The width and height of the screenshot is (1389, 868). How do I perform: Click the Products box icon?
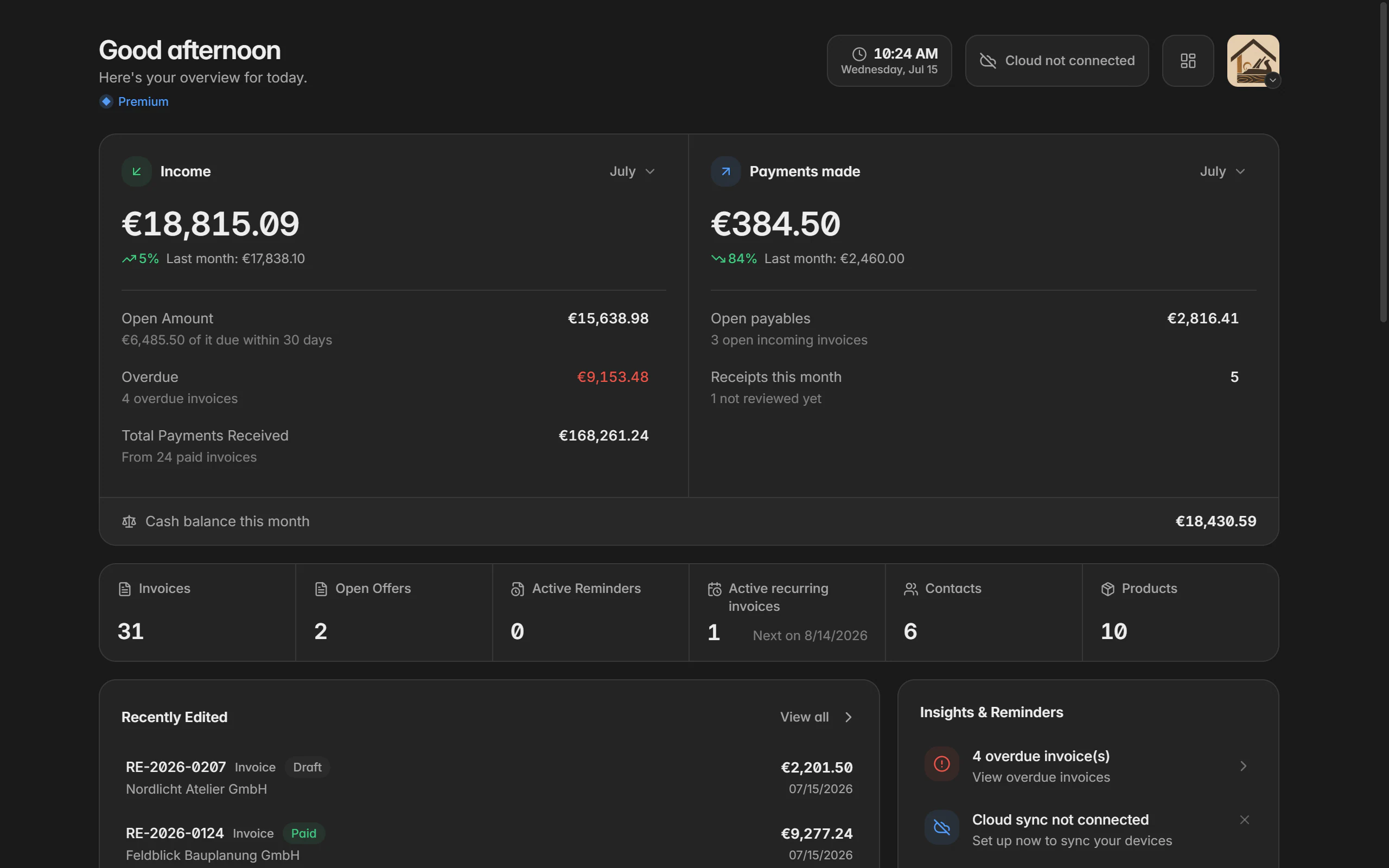1108,589
